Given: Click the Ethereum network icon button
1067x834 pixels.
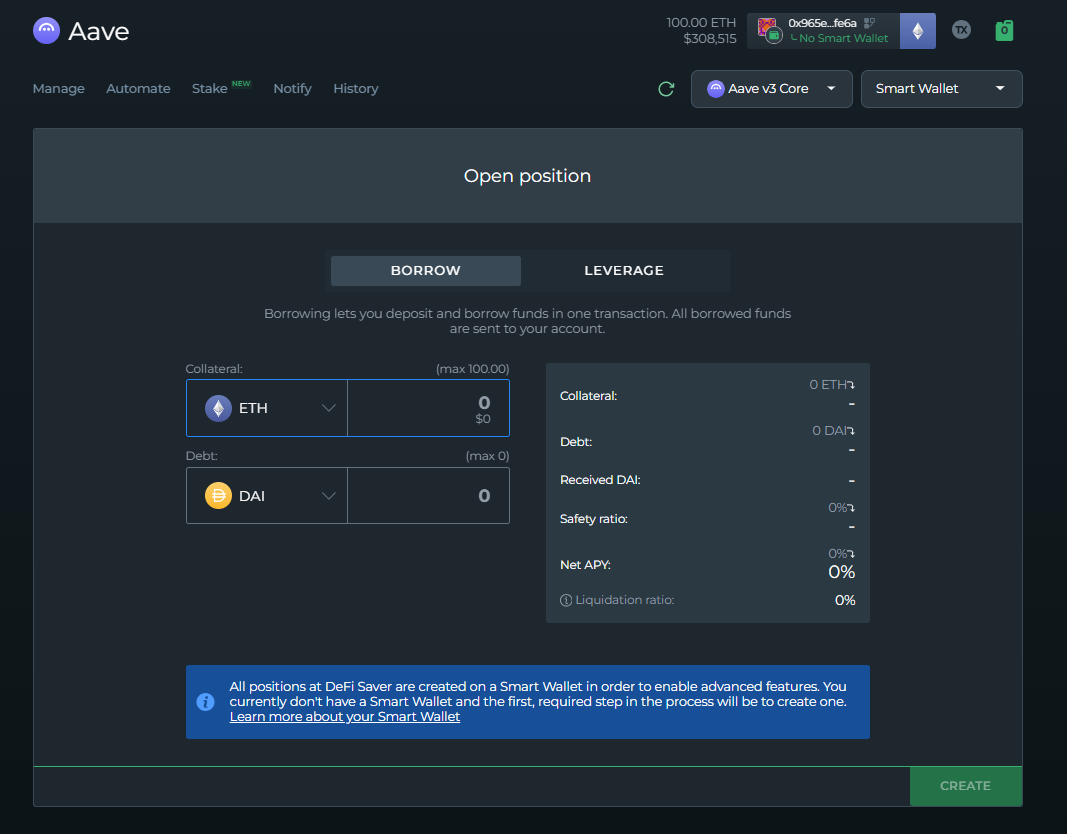Looking at the screenshot, I should pos(918,31).
